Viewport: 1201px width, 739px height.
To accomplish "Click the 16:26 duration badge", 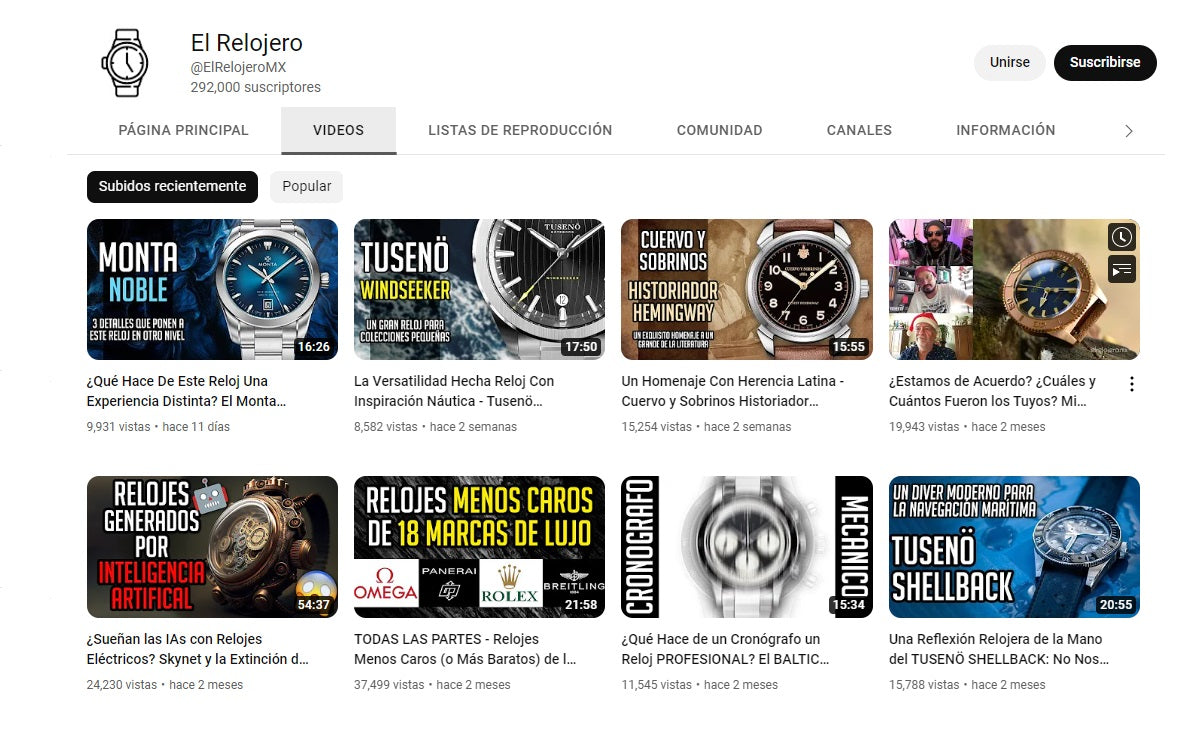I will click(313, 347).
